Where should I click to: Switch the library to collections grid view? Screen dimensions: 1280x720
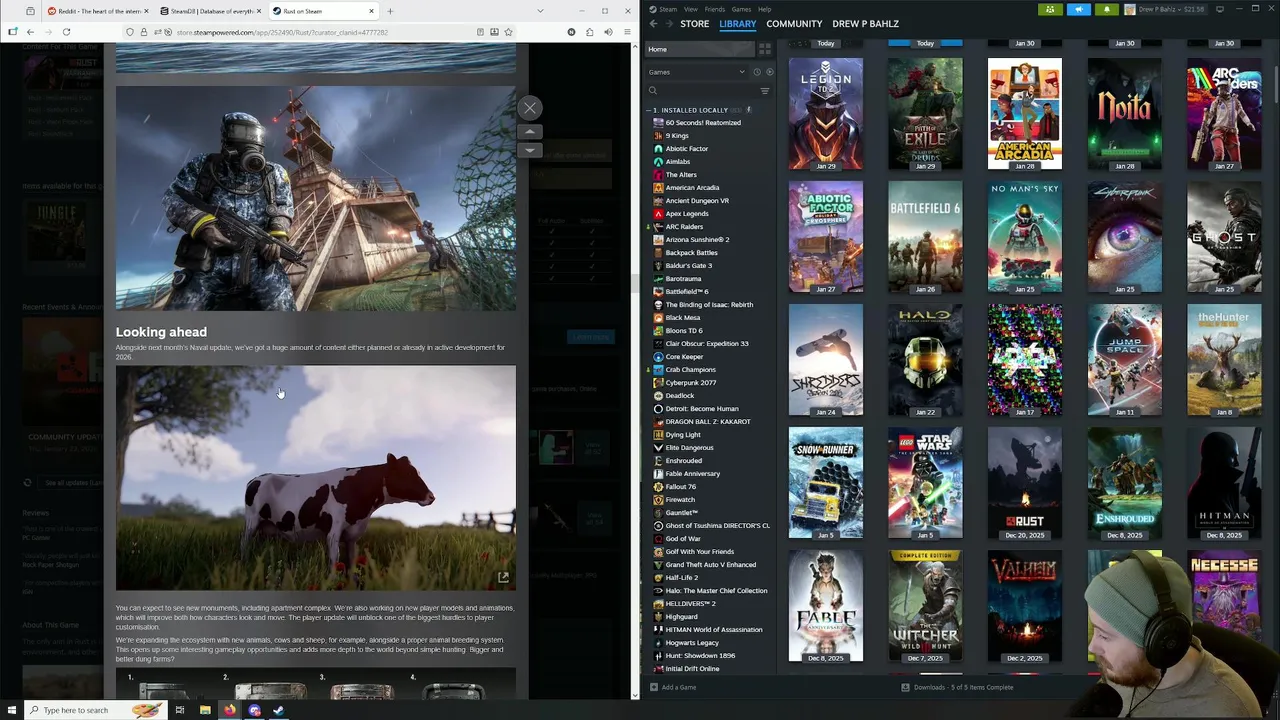765,49
